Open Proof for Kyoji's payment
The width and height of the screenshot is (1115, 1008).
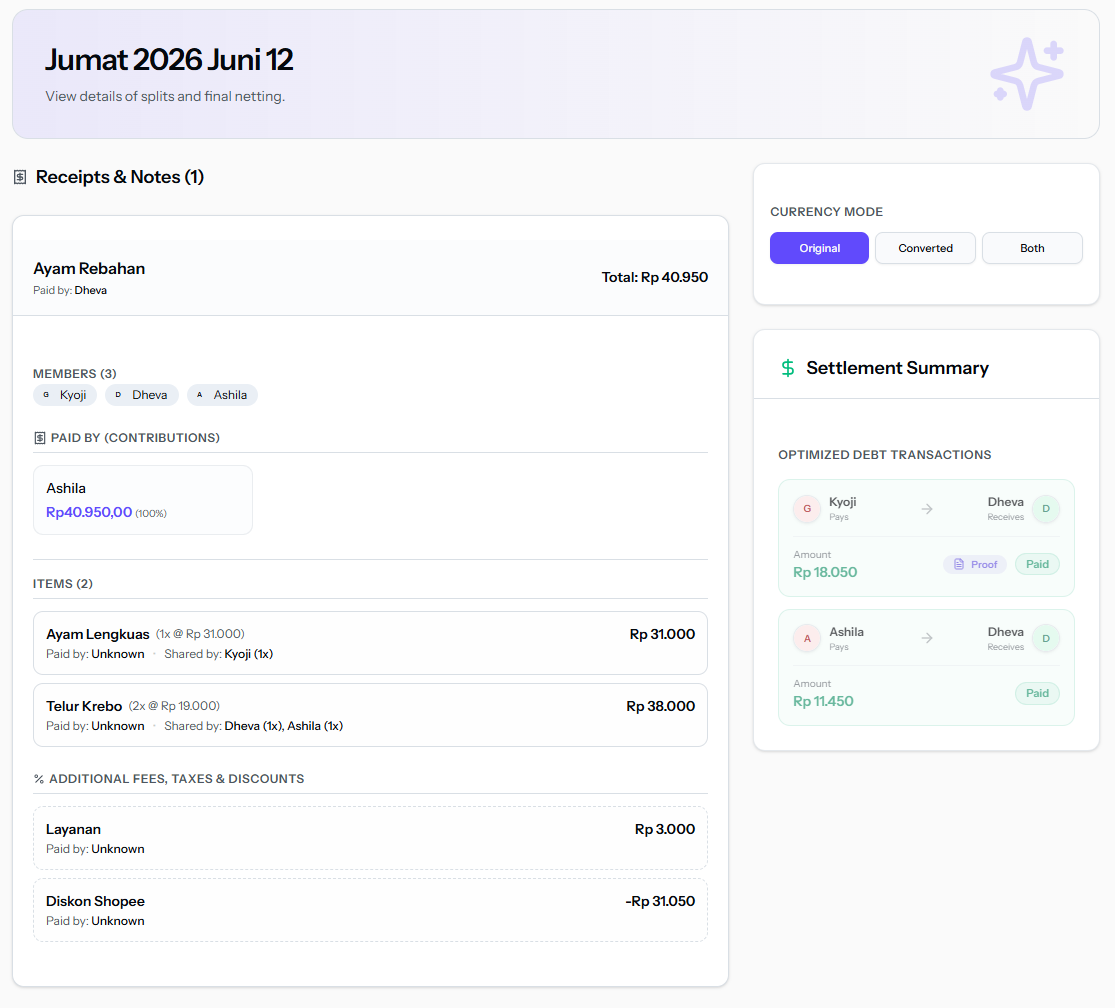pos(975,564)
